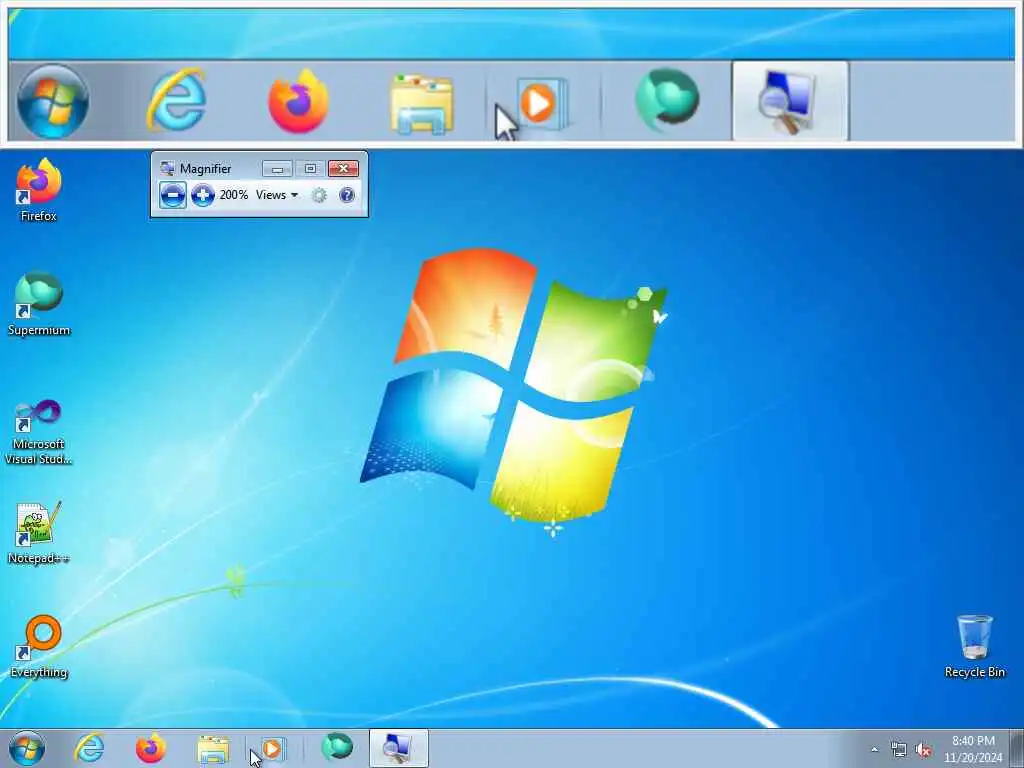Viewport: 1024px width, 768px height.
Task: Zoom out with the Magnifier minus button
Action: point(172,195)
